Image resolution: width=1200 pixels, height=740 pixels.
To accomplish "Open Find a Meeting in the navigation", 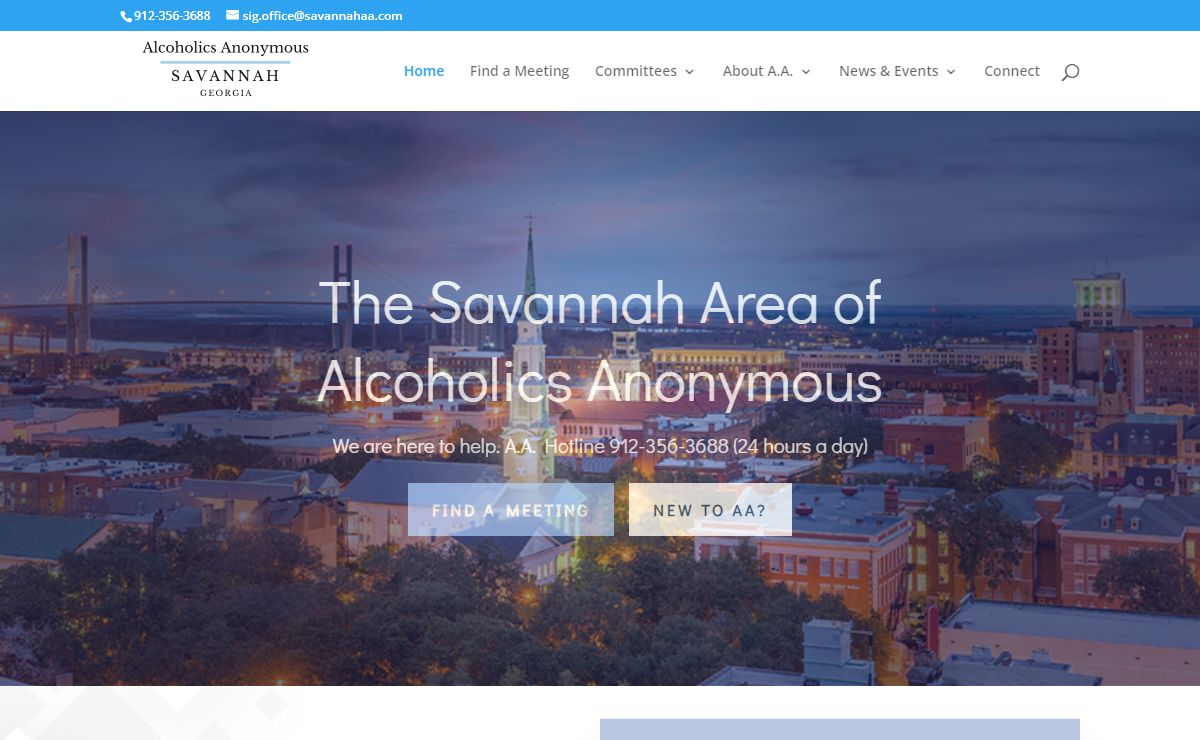I will [519, 71].
